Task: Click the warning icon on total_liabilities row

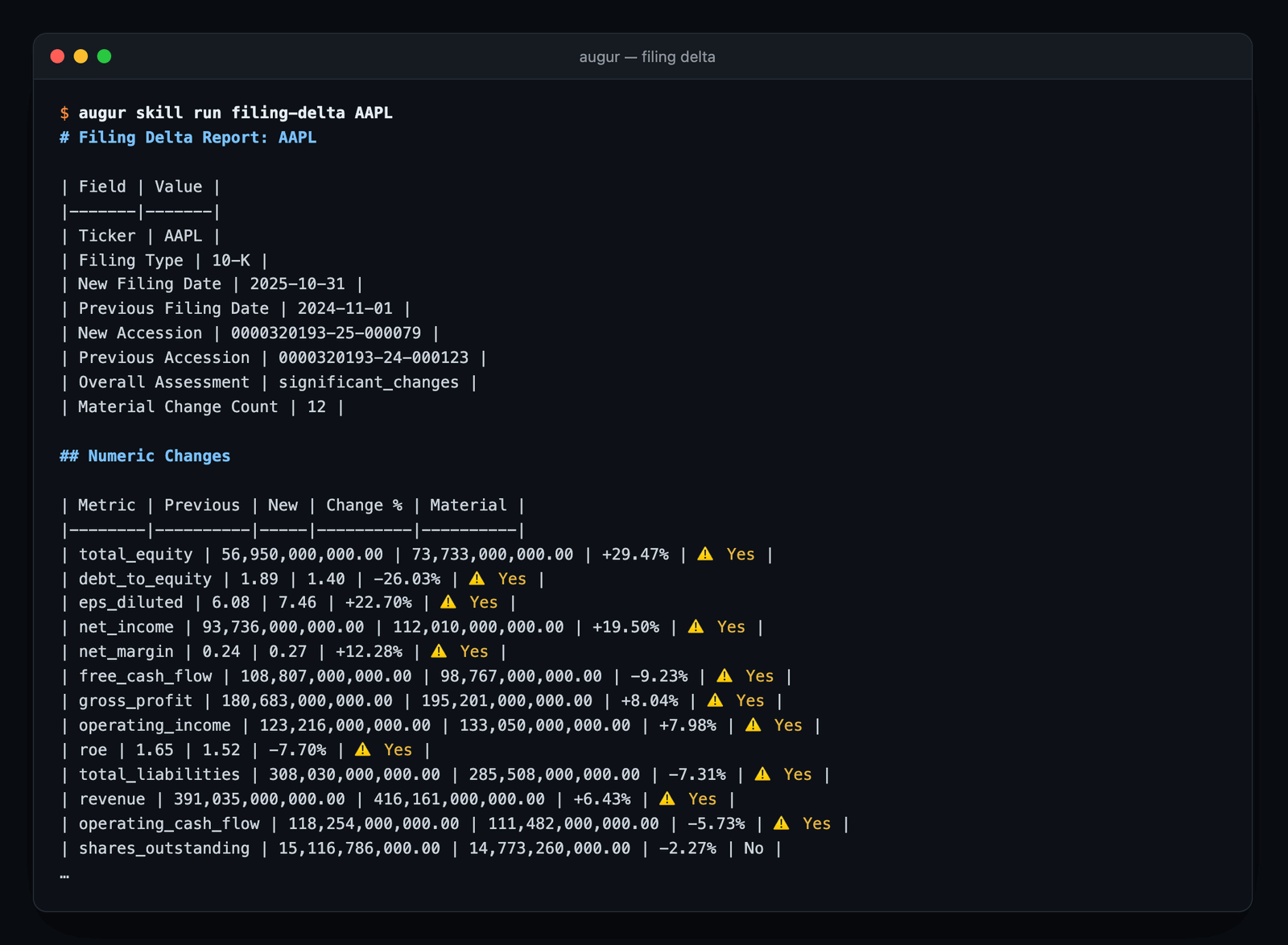Action: (x=762, y=774)
